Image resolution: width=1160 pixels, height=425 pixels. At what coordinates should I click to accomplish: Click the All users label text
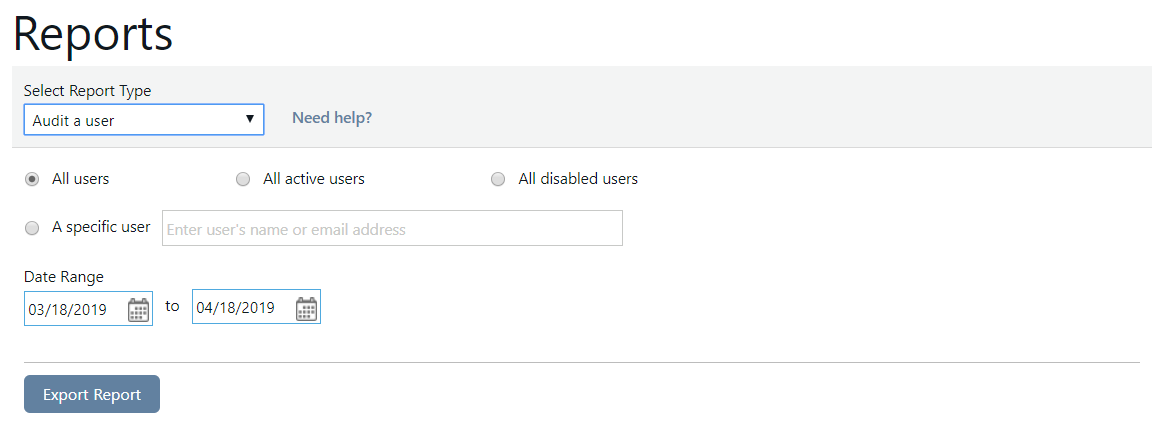[81, 178]
